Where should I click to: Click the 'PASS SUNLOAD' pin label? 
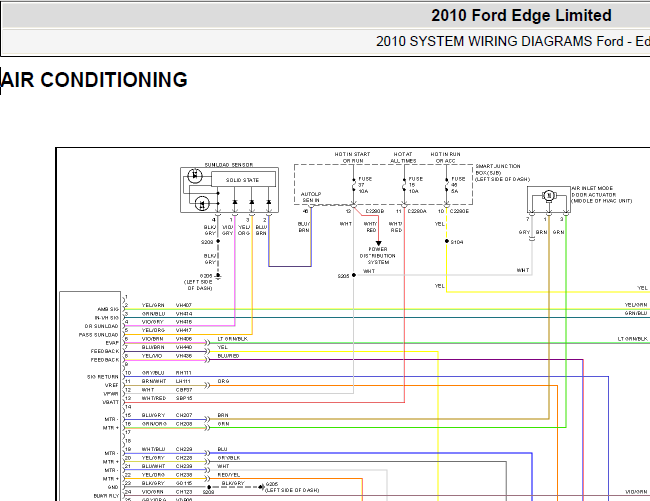click(x=99, y=335)
